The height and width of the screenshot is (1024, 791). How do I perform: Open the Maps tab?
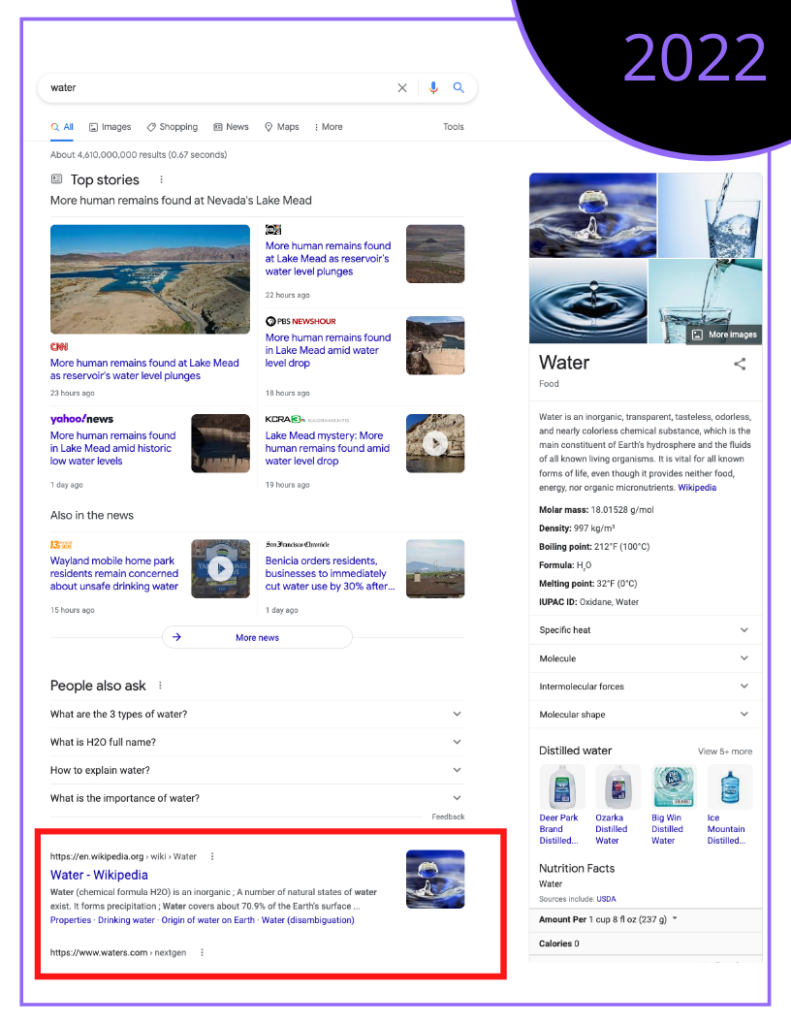click(282, 127)
